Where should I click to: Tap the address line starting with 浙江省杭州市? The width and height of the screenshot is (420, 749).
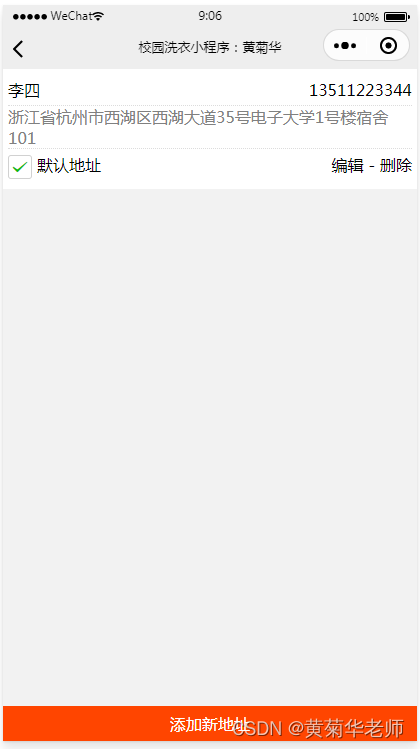pos(198,118)
